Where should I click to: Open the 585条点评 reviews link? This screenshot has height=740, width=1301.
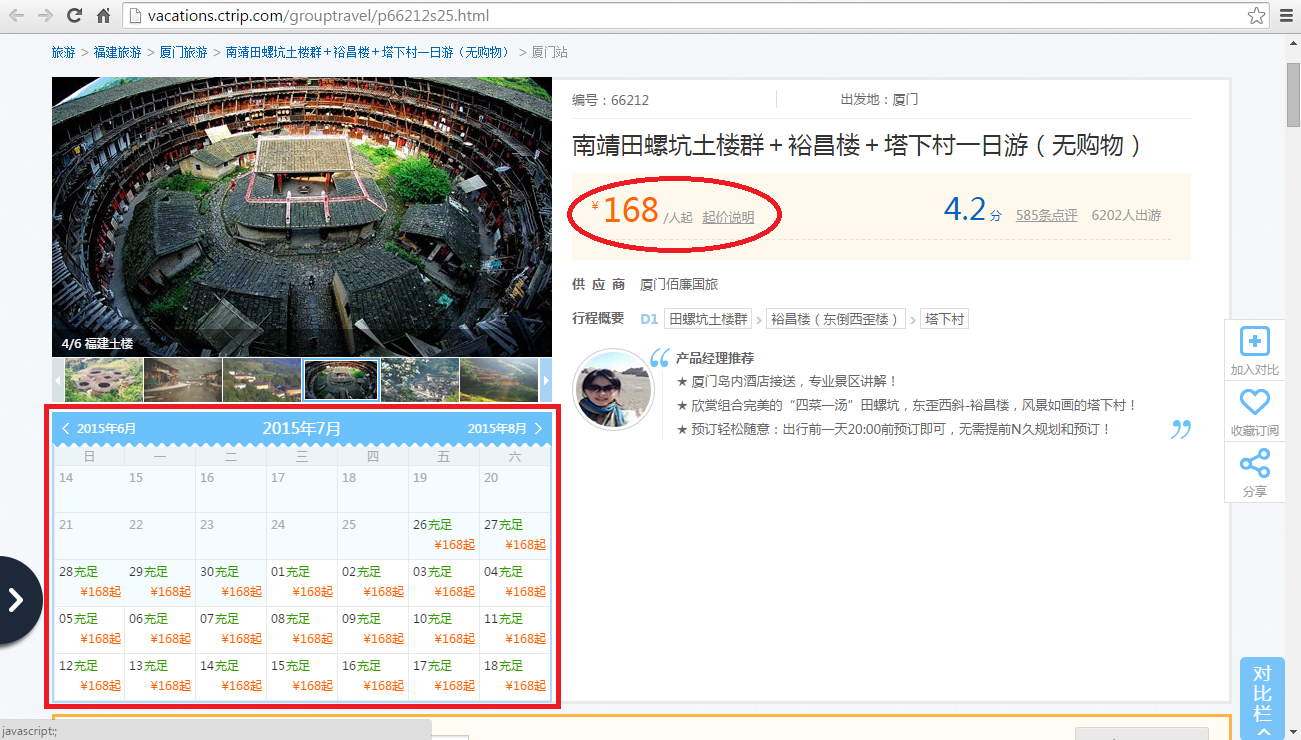tap(1047, 215)
